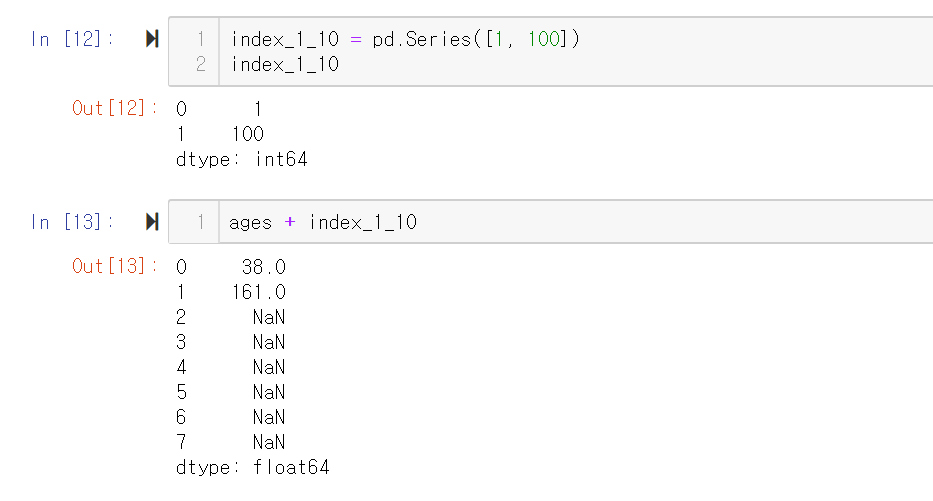933x501 pixels.
Task: Click the NaN value in row 4
Action: pos(269,367)
